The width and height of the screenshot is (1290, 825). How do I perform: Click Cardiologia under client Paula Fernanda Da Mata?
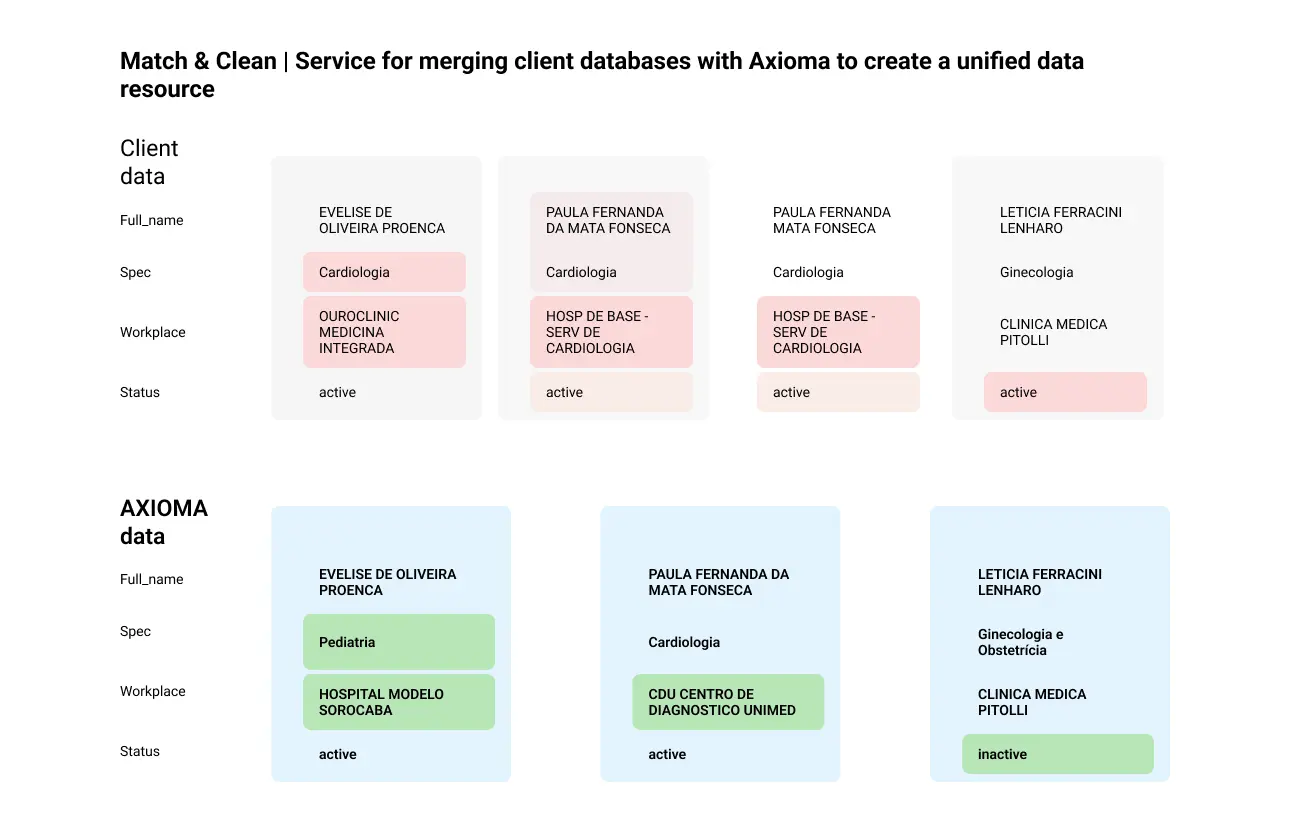click(581, 272)
